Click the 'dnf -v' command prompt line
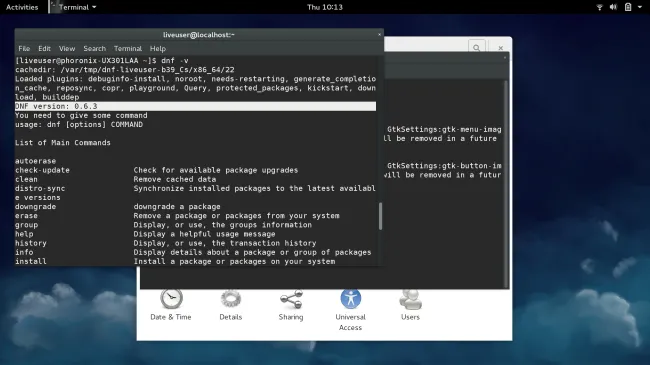 [x=102, y=61]
